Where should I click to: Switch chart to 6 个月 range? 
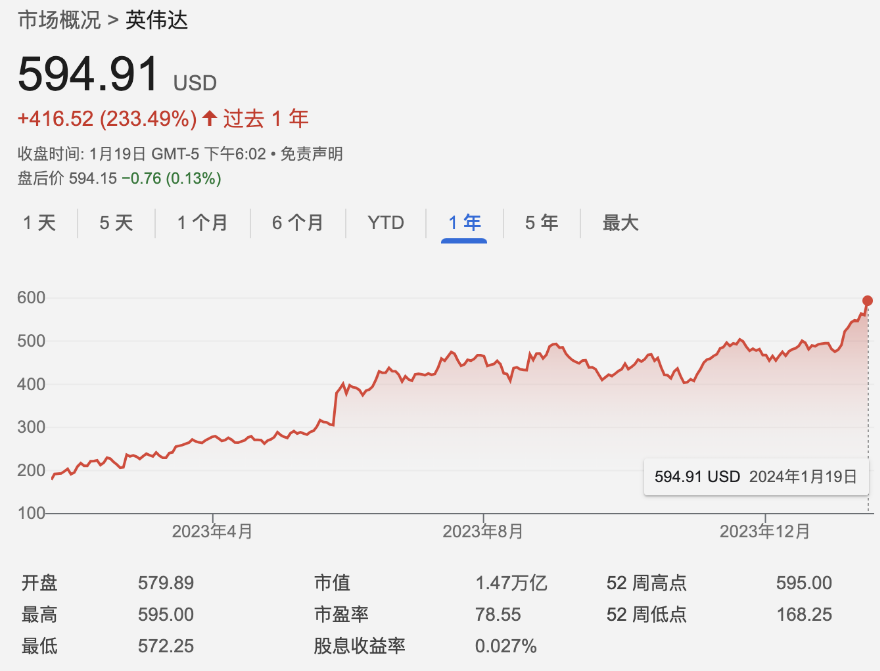297,223
